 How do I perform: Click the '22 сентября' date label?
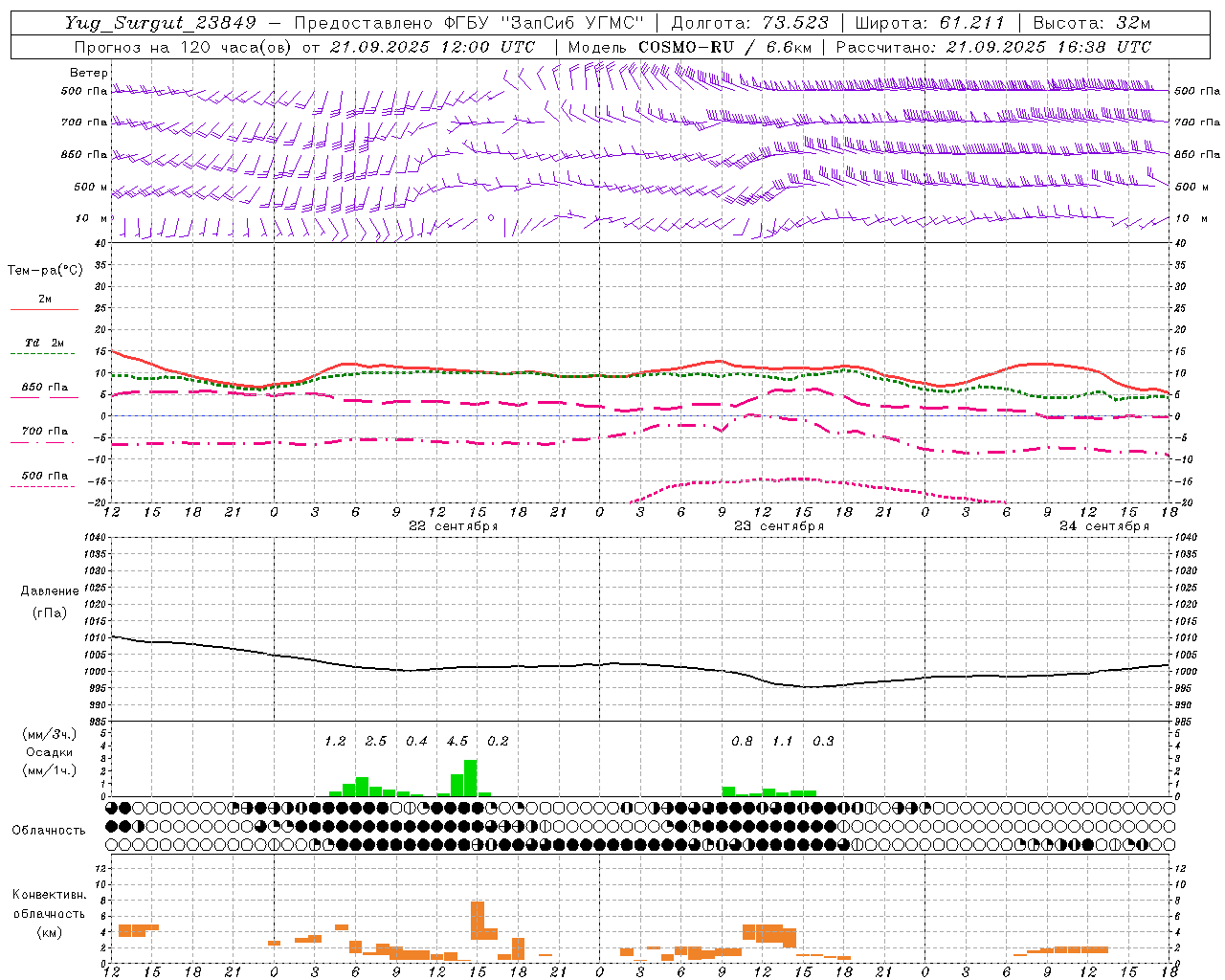(x=454, y=526)
